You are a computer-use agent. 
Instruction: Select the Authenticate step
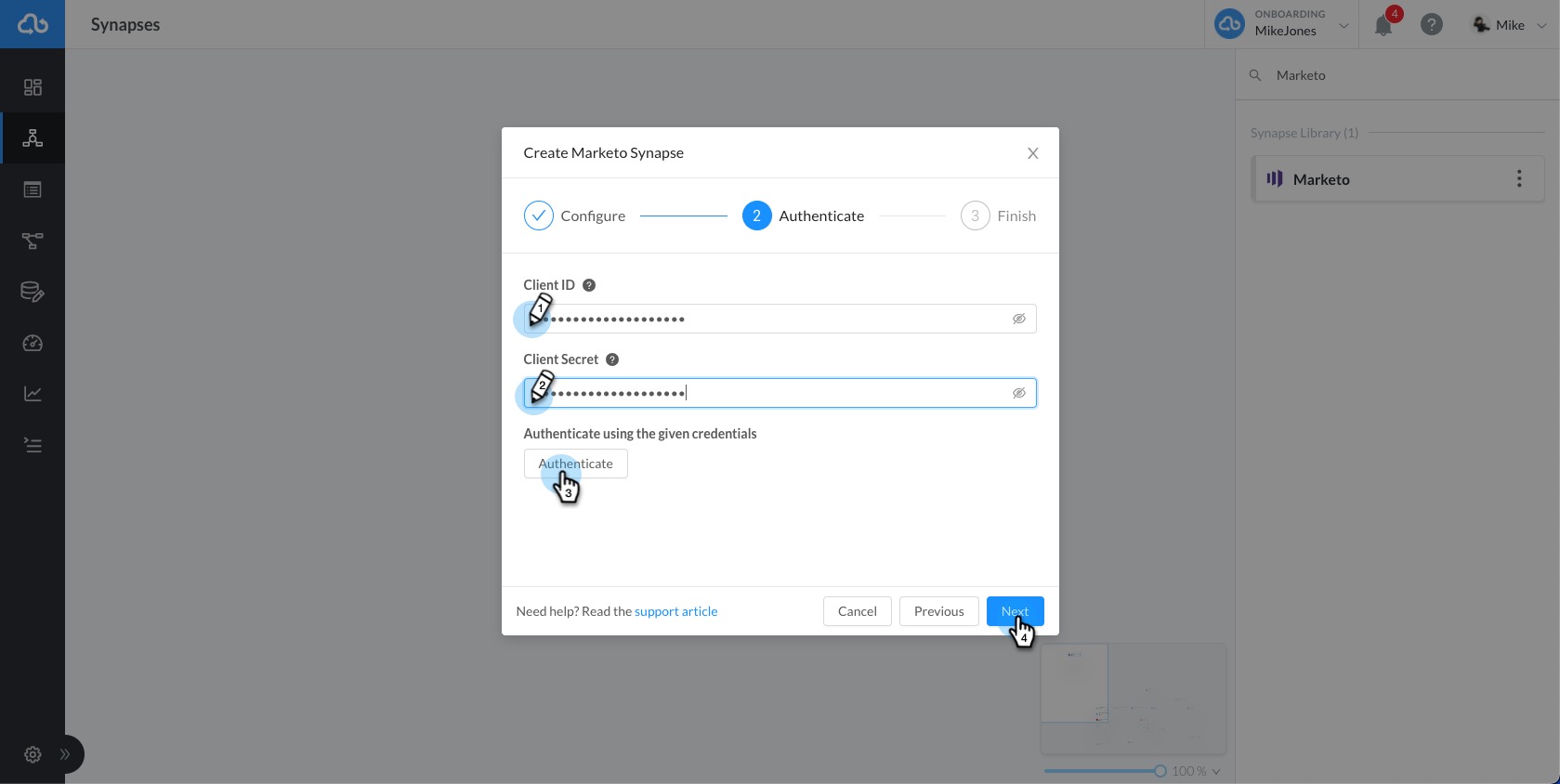[803, 216]
